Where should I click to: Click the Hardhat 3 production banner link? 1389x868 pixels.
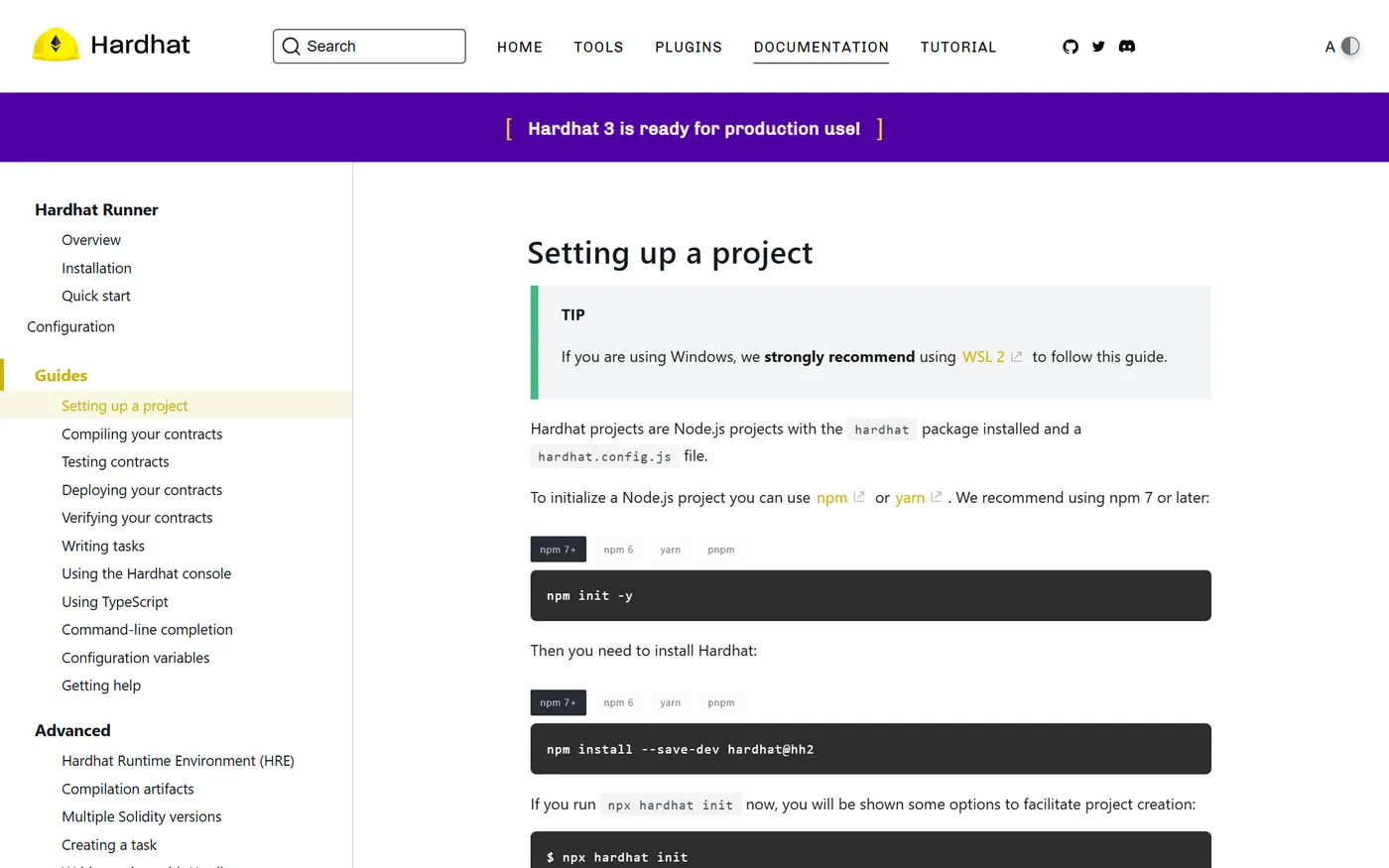tap(694, 129)
